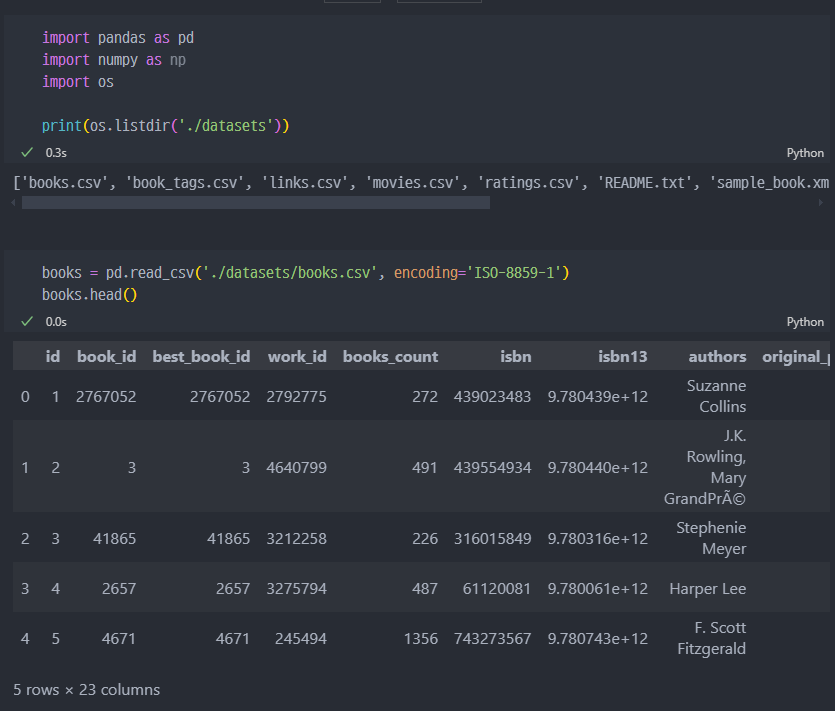Viewport: 835px width, 711px height.
Task: Click the isbn value 61120081
Action: point(497,589)
